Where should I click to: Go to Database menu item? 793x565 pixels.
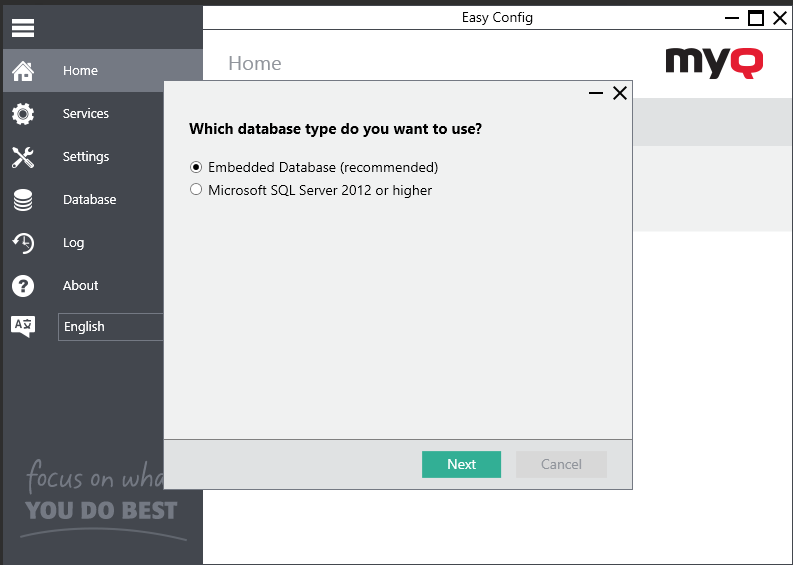[x=89, y=200]
